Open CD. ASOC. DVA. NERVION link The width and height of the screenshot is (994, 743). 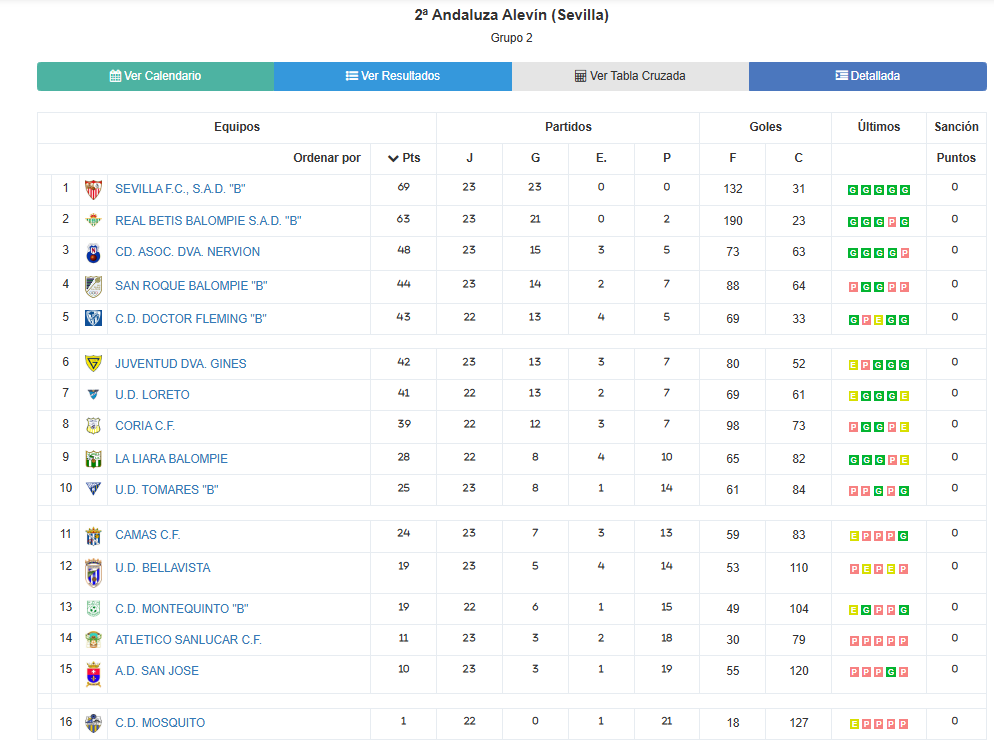pyautogui.click(x=188, y=252)
